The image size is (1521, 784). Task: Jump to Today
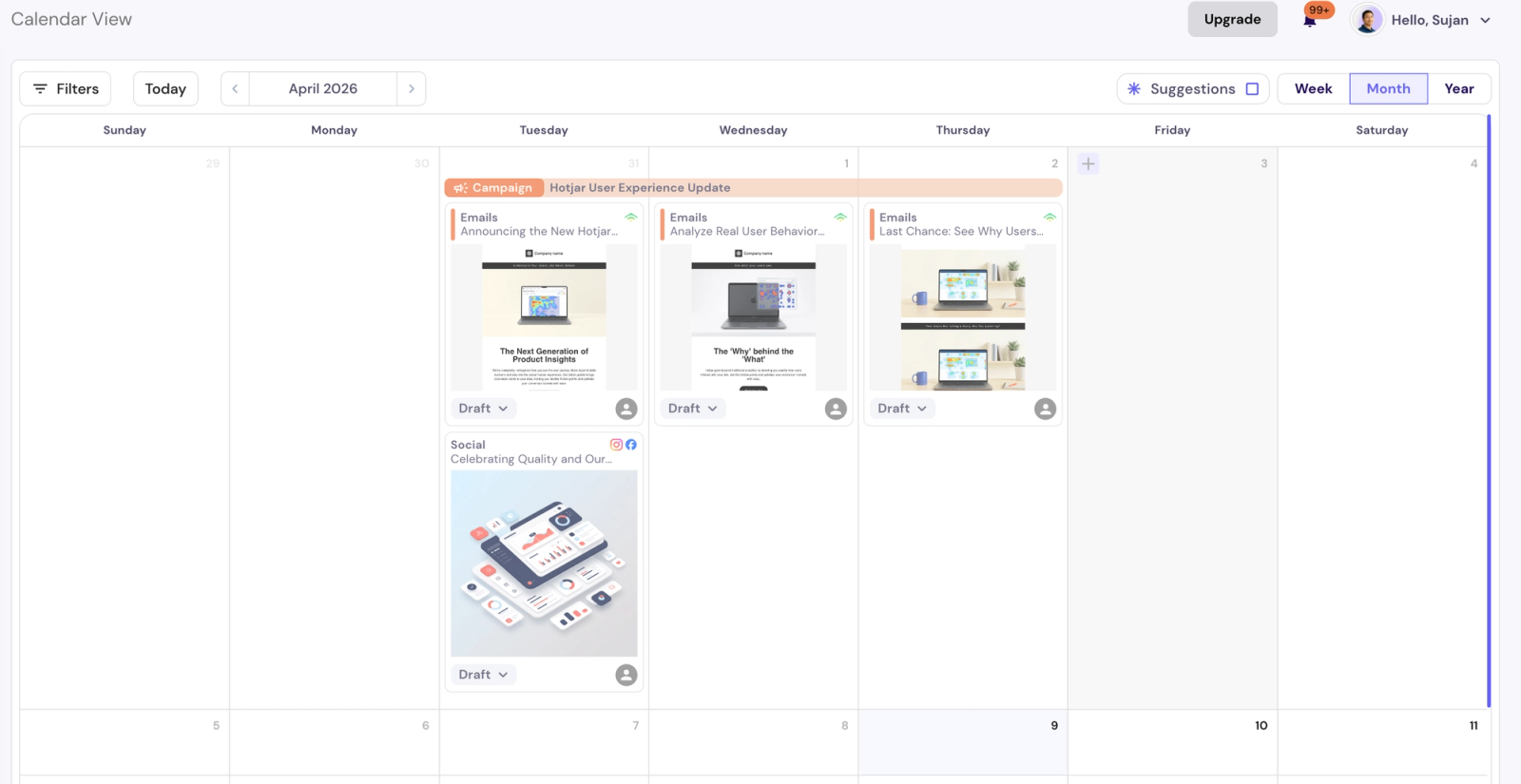click(165, 88)
